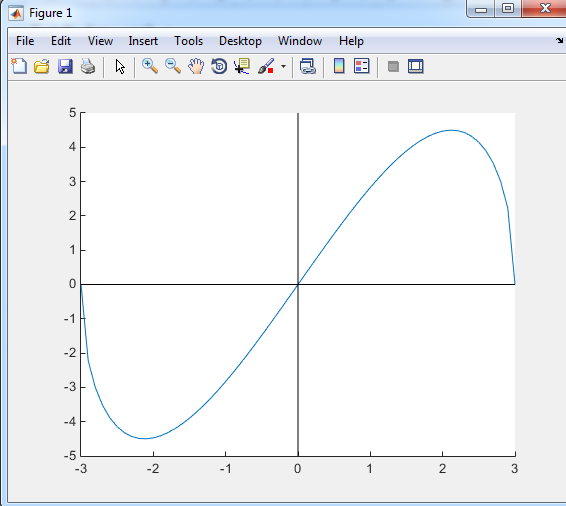
Task: Click the New Figure icon
Action: click(x=19, y=66)
